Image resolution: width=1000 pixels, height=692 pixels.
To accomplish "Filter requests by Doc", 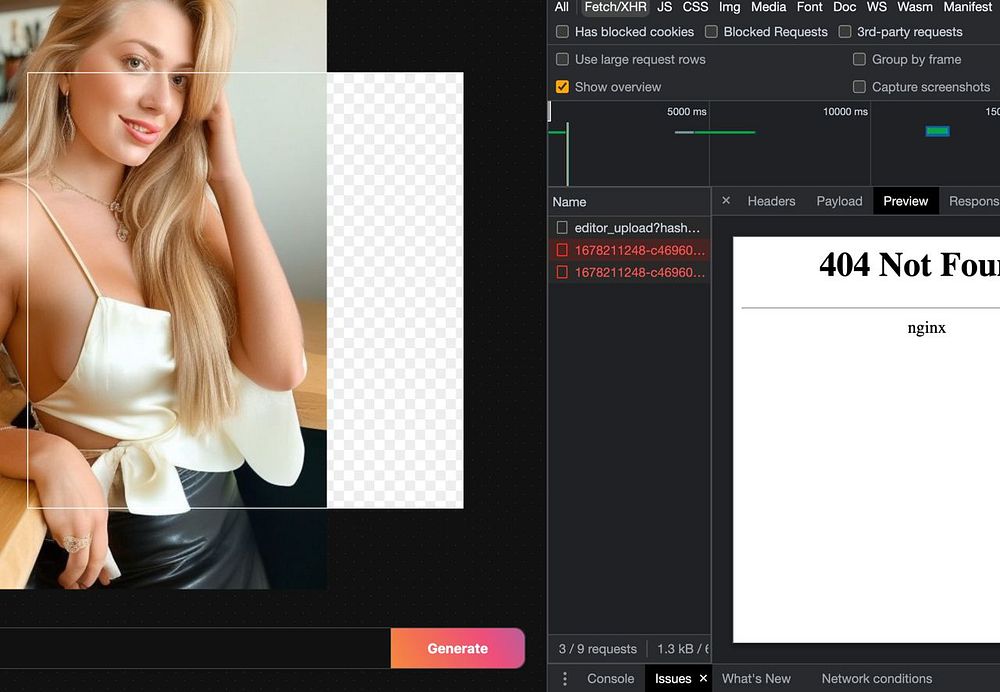I will tap(844, 7).
